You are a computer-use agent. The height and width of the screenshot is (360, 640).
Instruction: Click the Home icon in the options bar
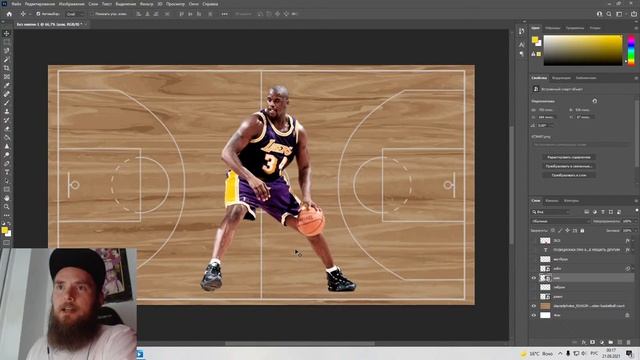[x=9, y=14]
